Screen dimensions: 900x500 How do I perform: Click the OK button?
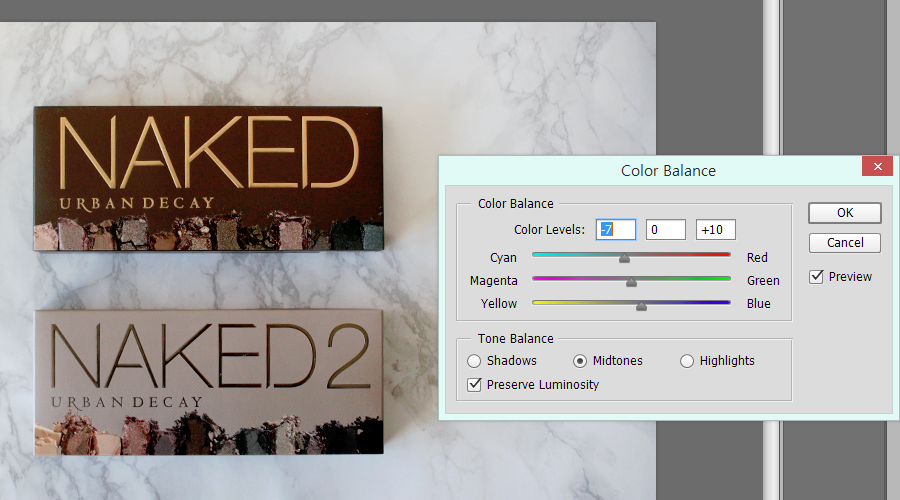845,213
